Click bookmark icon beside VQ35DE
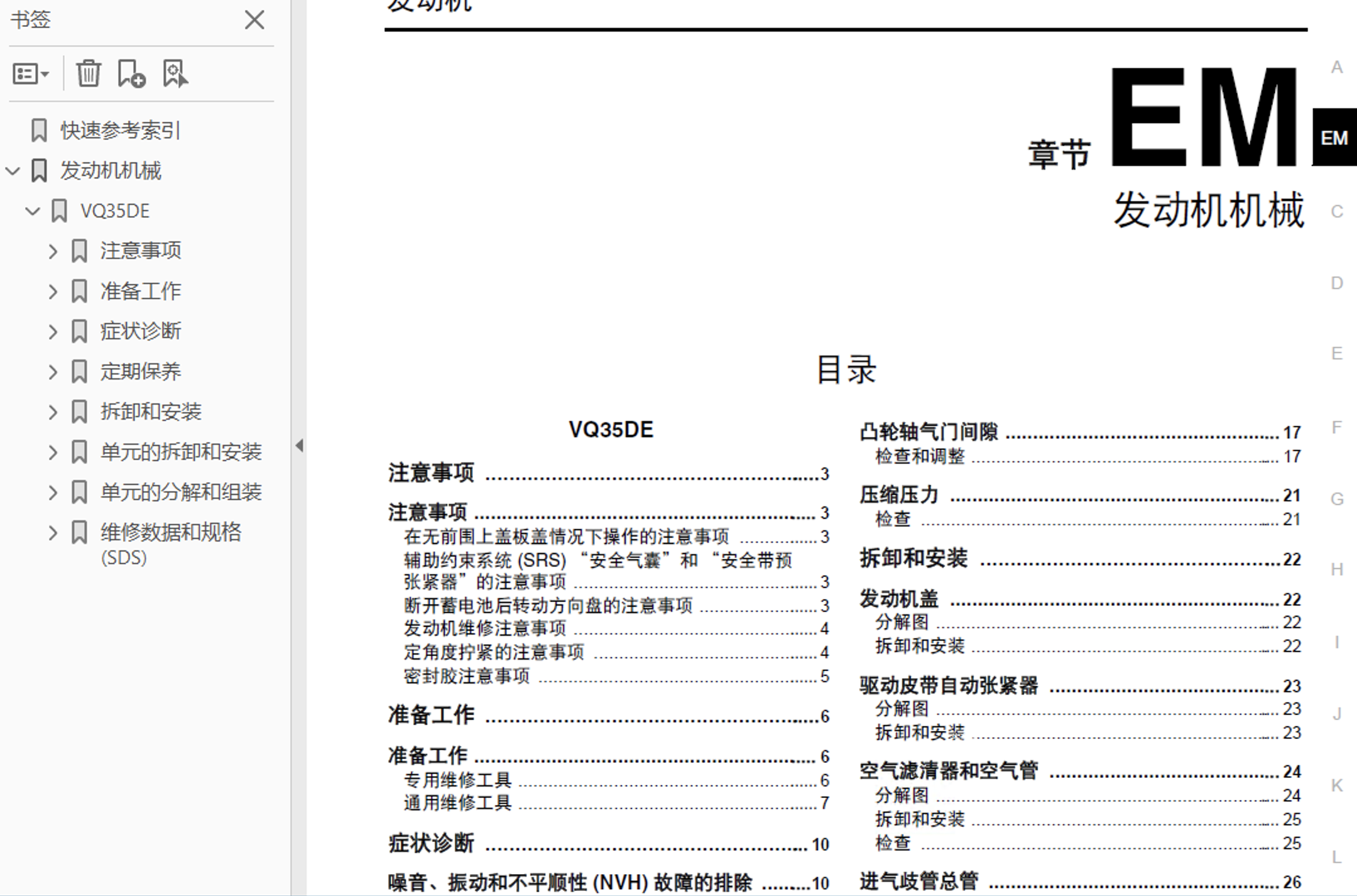 click(x=59, y=211)
